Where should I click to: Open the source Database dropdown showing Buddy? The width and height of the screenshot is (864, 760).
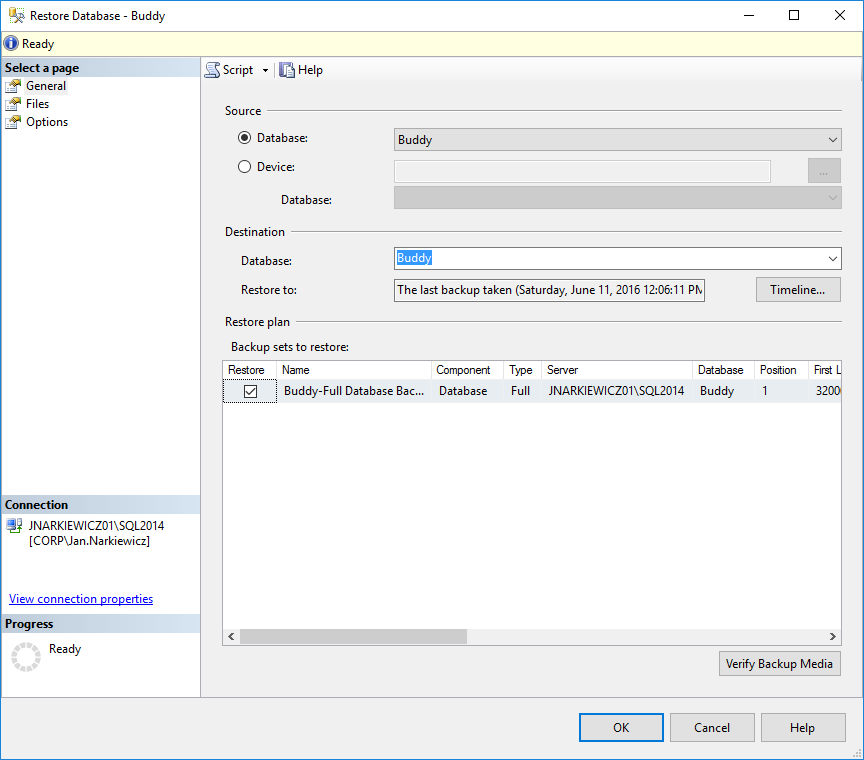coord(834,139)
